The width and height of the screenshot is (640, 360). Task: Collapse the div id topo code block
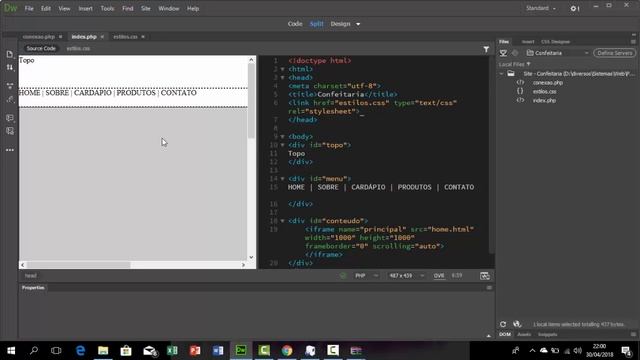(x=282, y=145)
